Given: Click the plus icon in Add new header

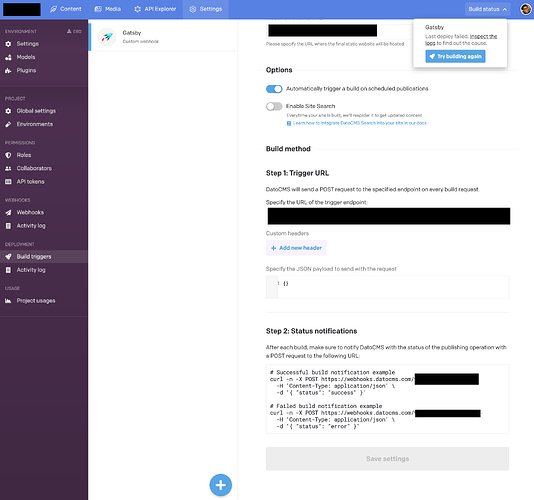Looking at the screenshot, I should coord(273,248).
